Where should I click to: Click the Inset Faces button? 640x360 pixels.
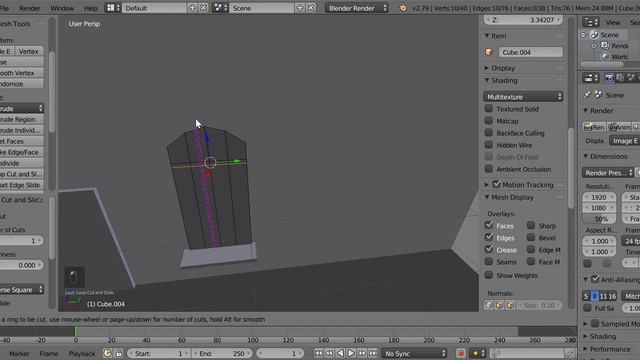pyautogui.click(x=22, y=141)
